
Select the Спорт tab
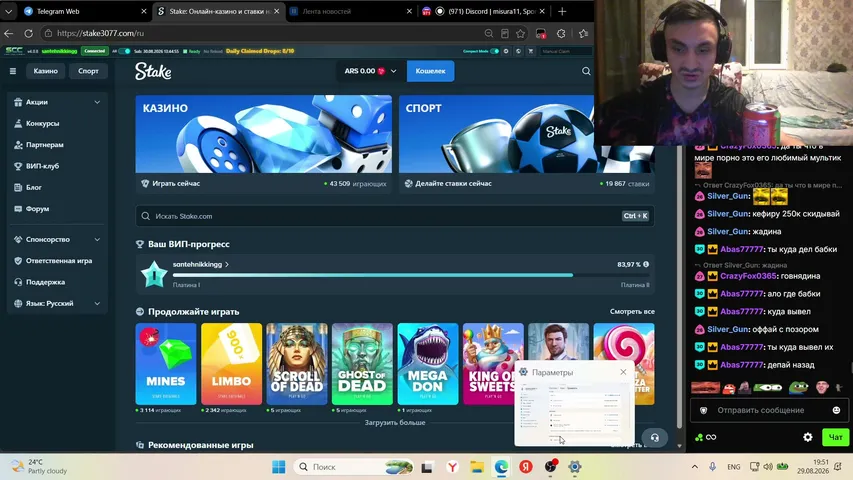(88, 71)
